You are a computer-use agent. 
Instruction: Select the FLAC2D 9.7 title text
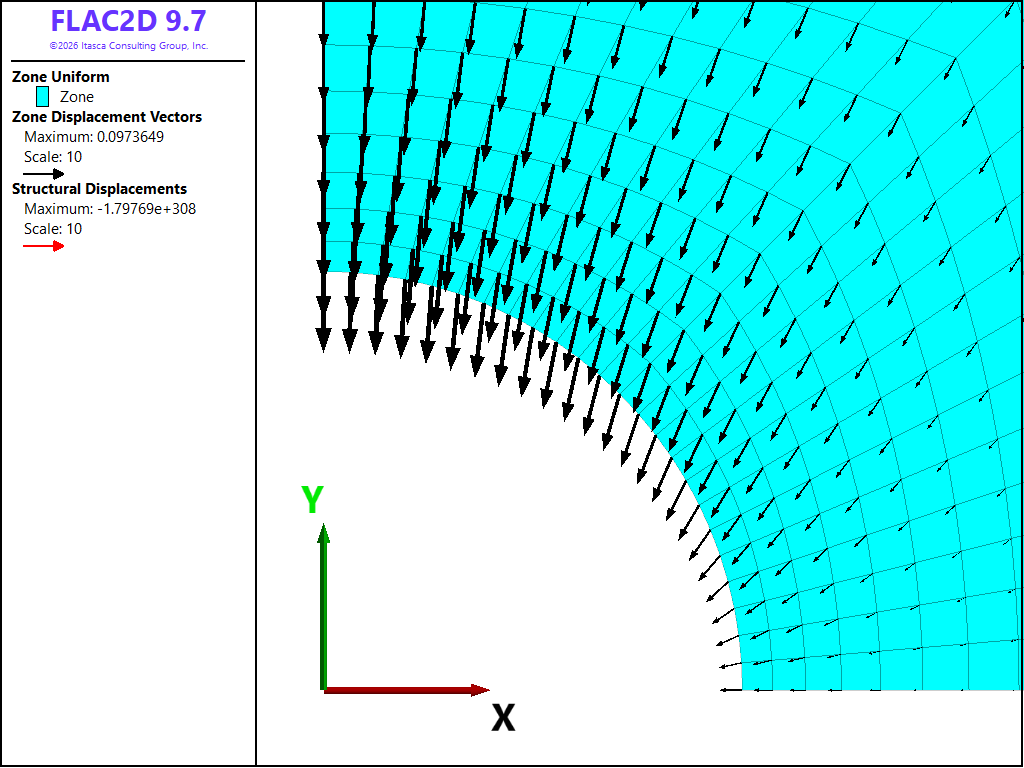click(x=129, y=21)
